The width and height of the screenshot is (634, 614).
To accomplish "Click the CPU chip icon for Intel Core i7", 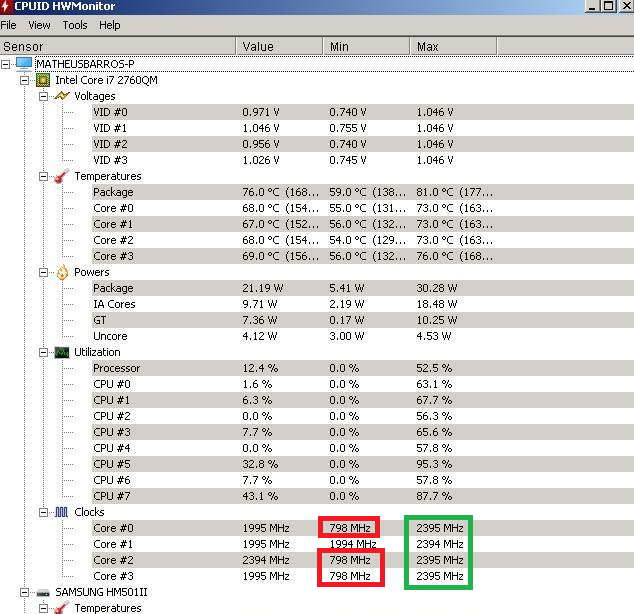I will pos(43,80).
